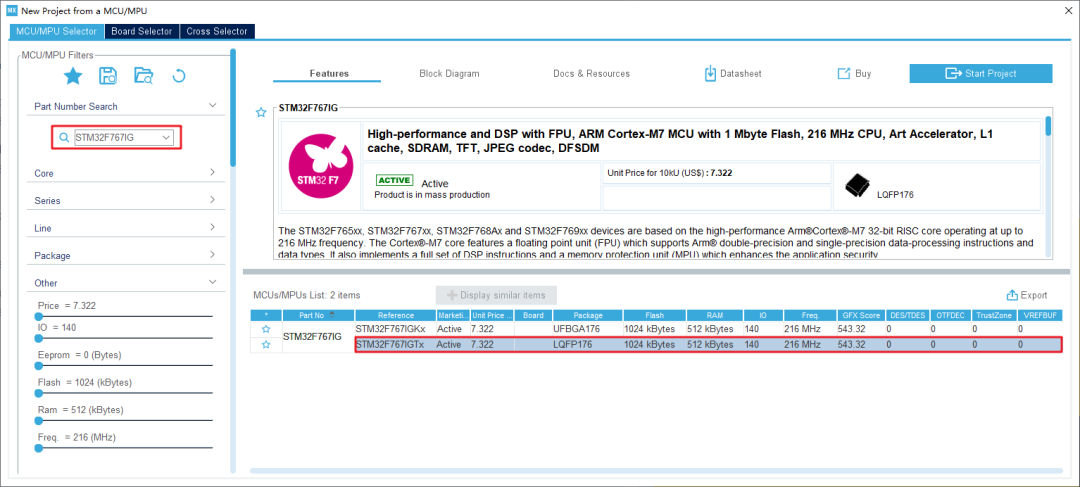1080x487 pixels.
Task: Sort by the IO column header
Action: click(762, 315)
